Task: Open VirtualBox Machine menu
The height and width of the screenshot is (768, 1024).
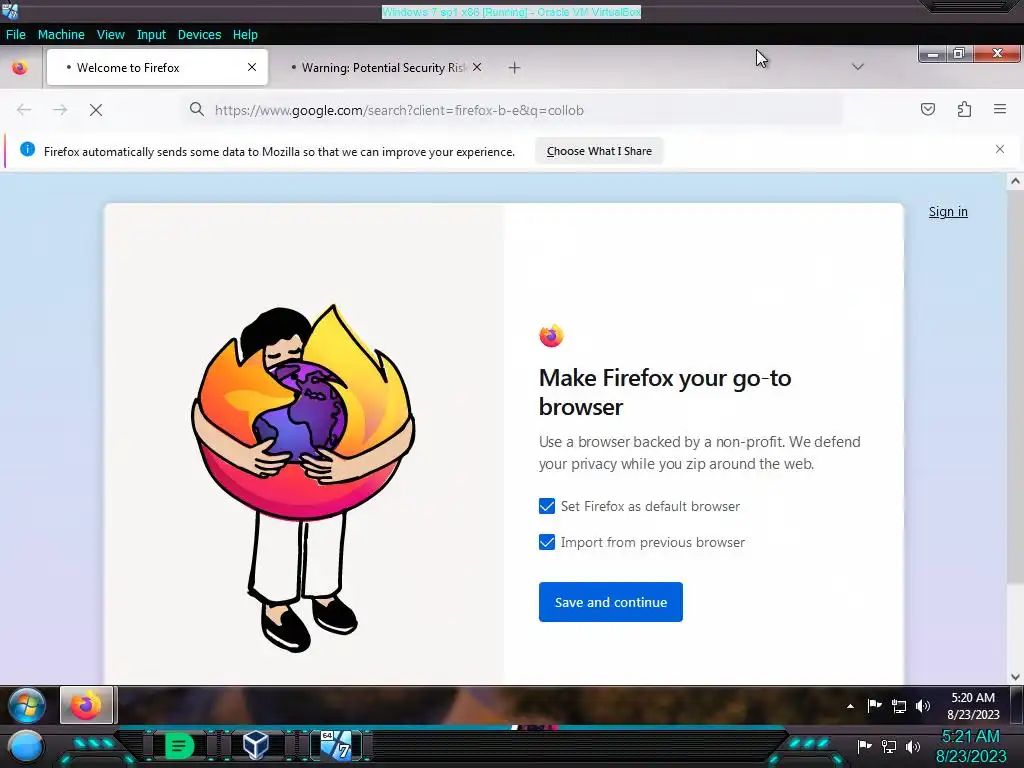Action: coord(61,35)
